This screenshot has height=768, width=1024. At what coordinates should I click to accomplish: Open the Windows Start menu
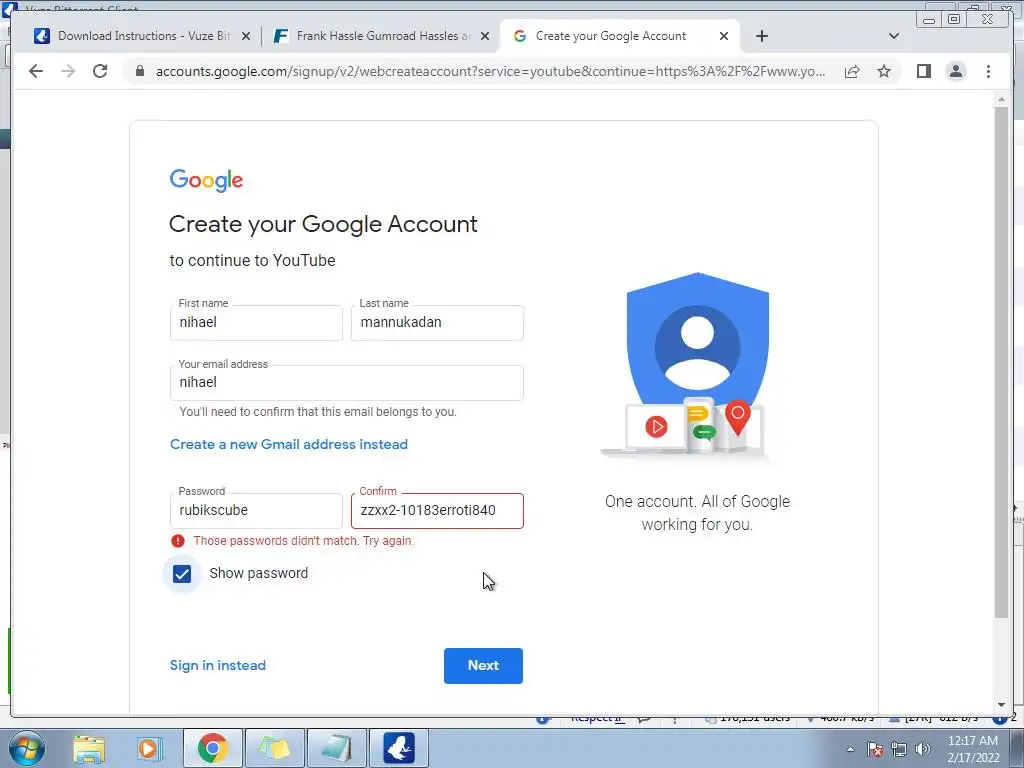coord(26,748)
